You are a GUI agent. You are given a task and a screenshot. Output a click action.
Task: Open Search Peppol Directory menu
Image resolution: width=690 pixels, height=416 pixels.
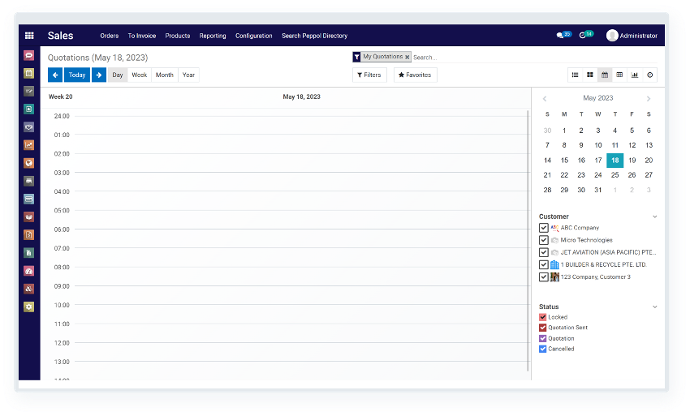(x=315, y=36)
